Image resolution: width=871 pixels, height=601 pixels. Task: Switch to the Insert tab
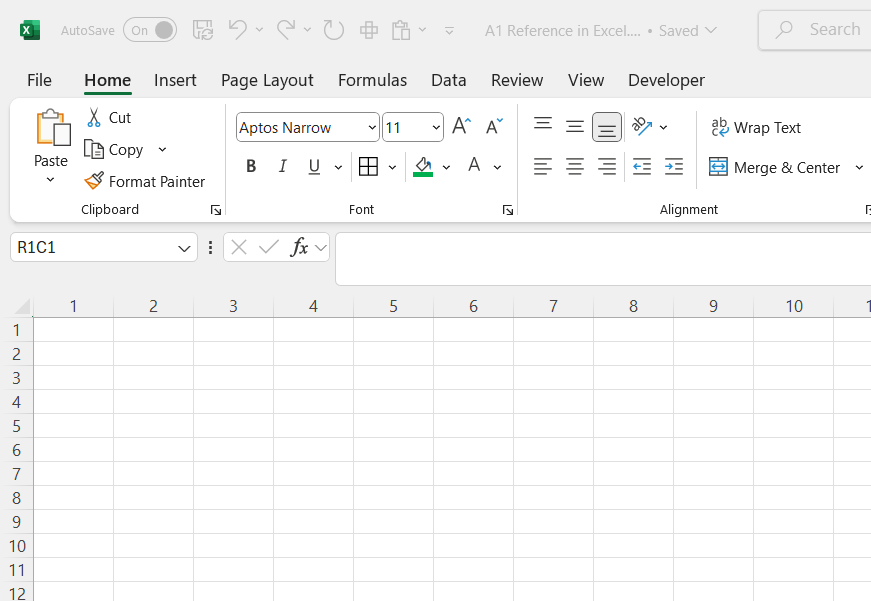[x=175, y=81]
